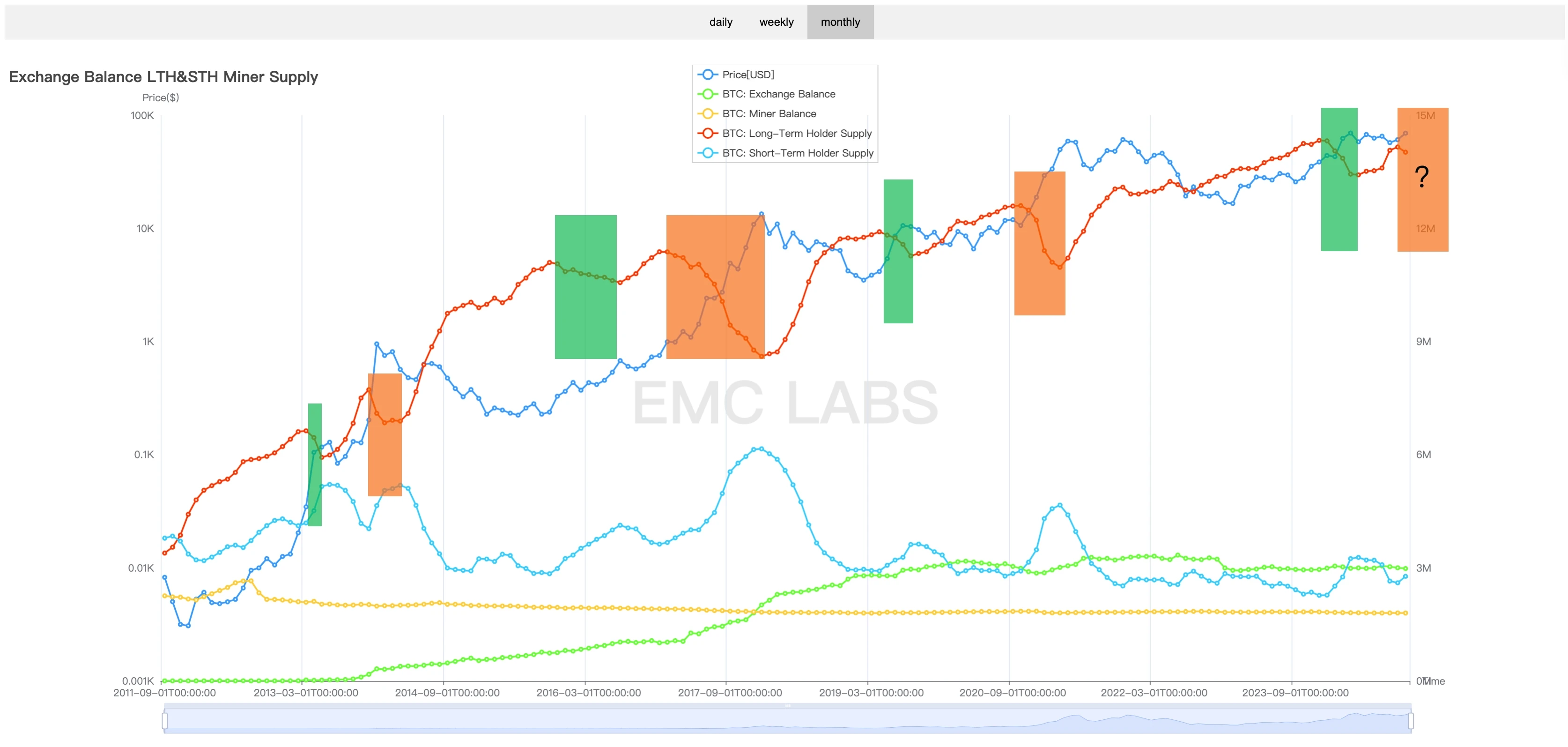This screenshot has width=1568, height=747.
Task: Click the question mark in the orange box
Action: [x=1421, y=177]
